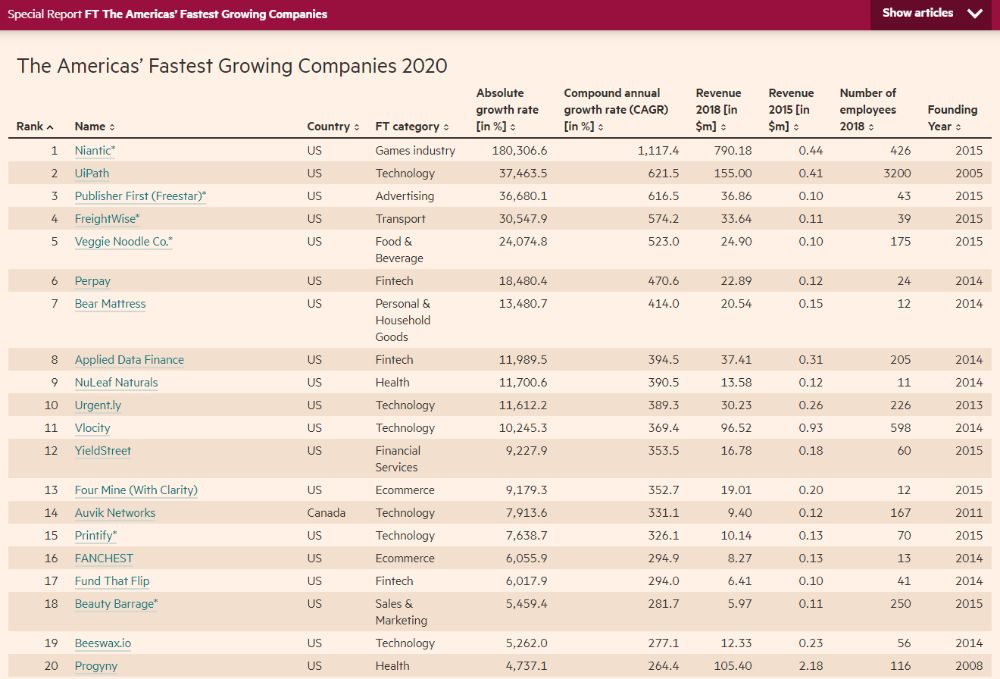Sort table by Country column
1000x679 pixels.
click(333, 126)
